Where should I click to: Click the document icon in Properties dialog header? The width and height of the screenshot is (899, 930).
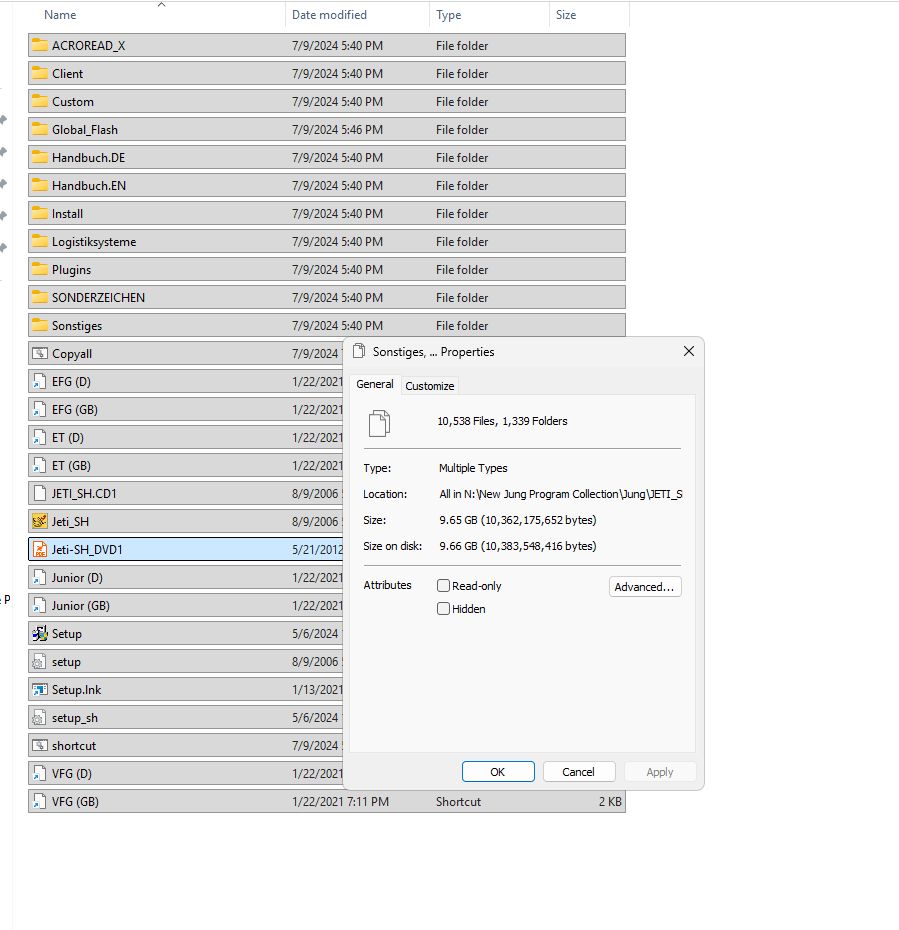point(379,423)
